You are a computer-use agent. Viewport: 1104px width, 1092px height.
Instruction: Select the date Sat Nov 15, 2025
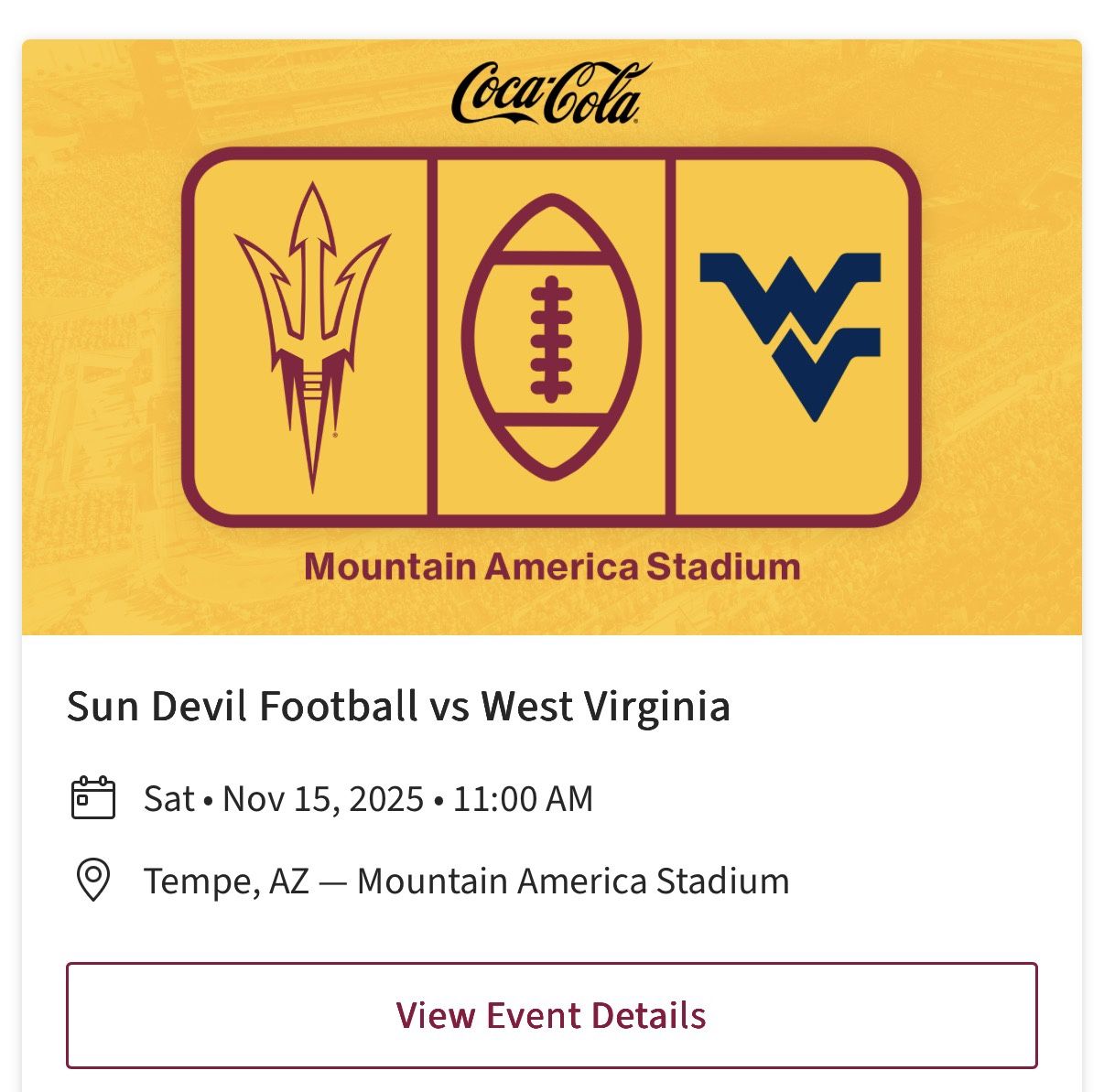coord(284,797)
